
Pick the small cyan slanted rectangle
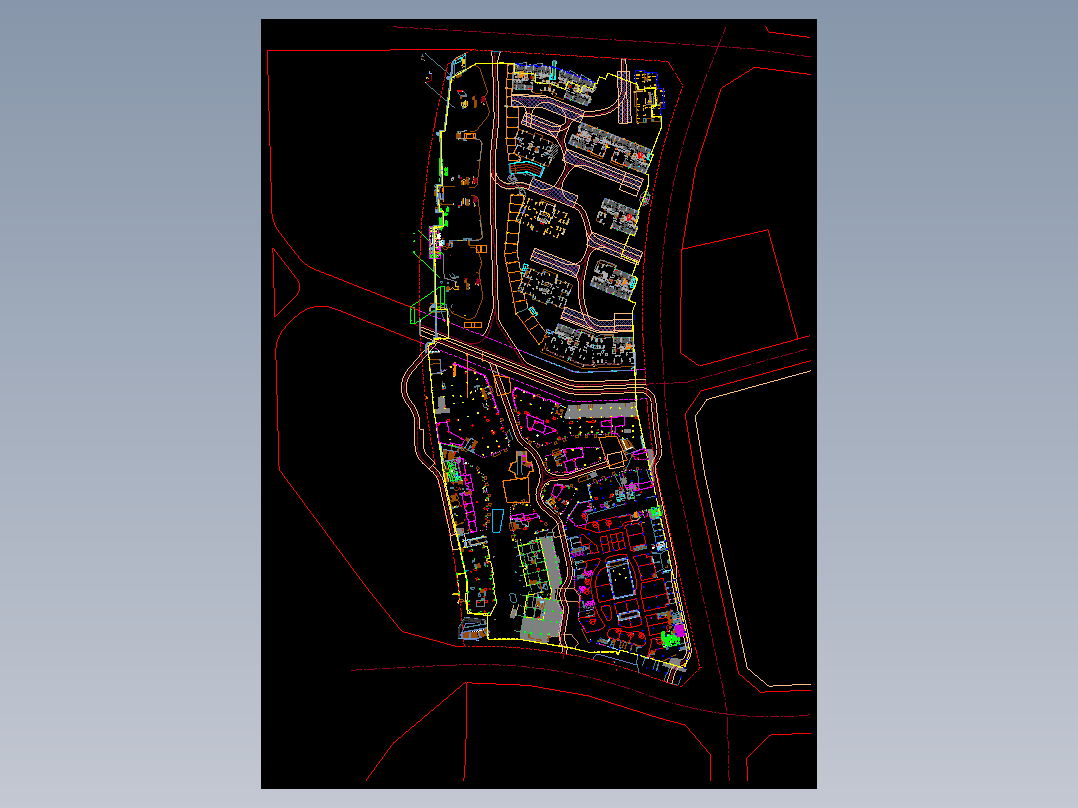coord(497,520)
